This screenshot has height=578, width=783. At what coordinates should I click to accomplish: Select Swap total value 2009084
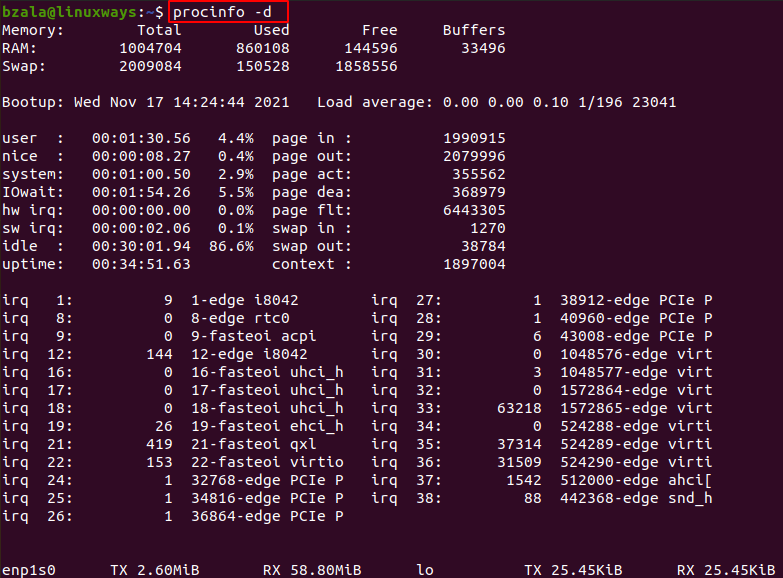click(x=150, y=66)
